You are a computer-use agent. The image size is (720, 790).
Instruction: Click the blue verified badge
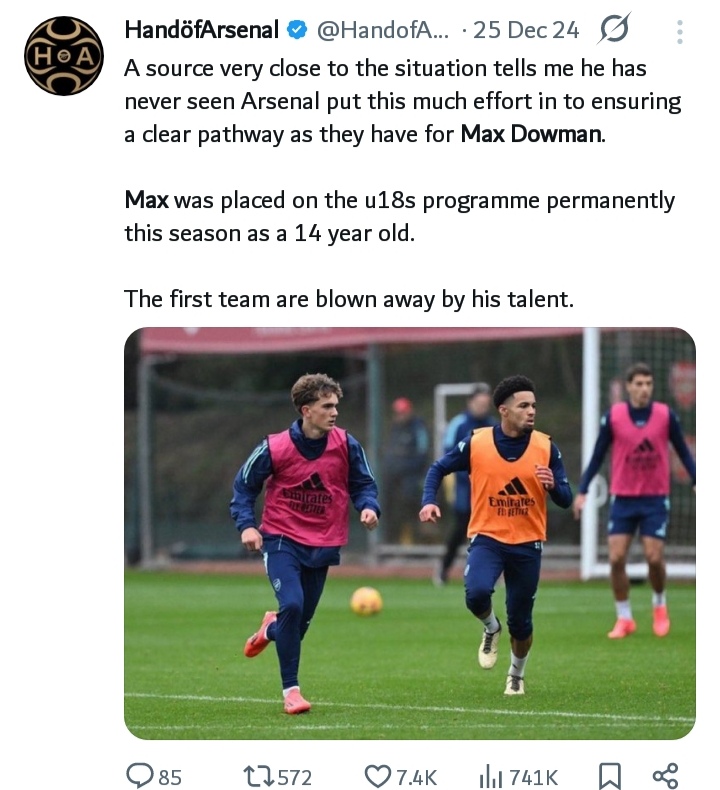coord(297,31)
